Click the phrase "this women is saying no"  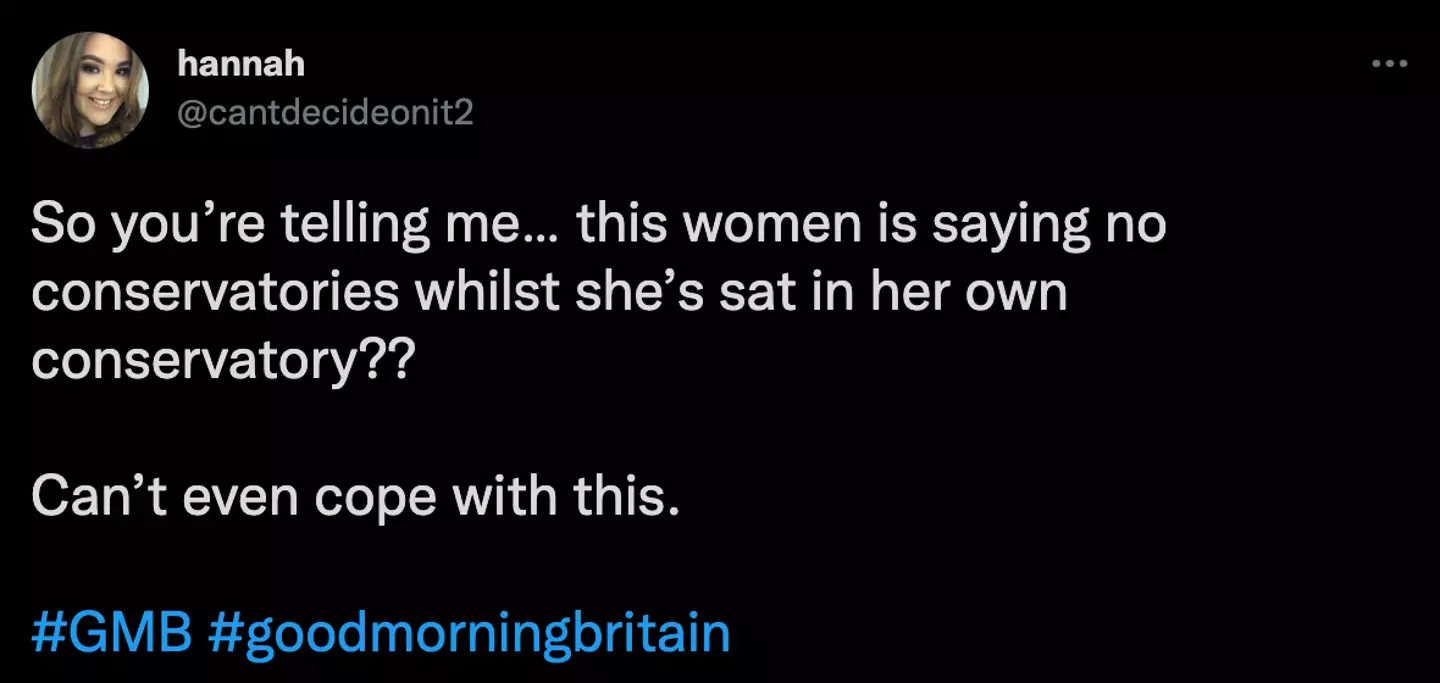click(870, 226)
